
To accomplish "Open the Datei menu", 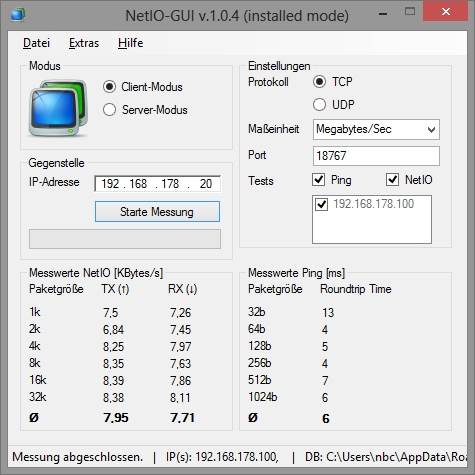I will pos(36,43).
